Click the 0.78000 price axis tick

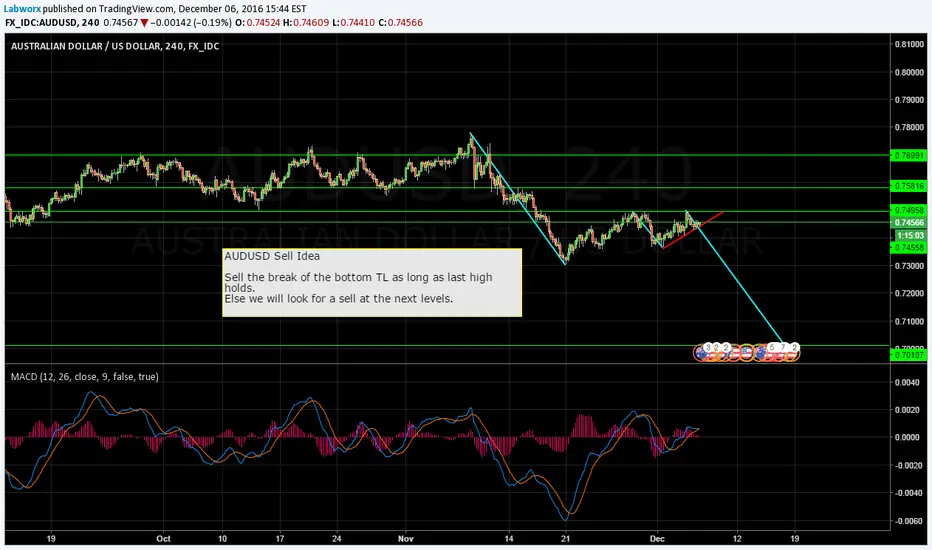click(909, 127)
